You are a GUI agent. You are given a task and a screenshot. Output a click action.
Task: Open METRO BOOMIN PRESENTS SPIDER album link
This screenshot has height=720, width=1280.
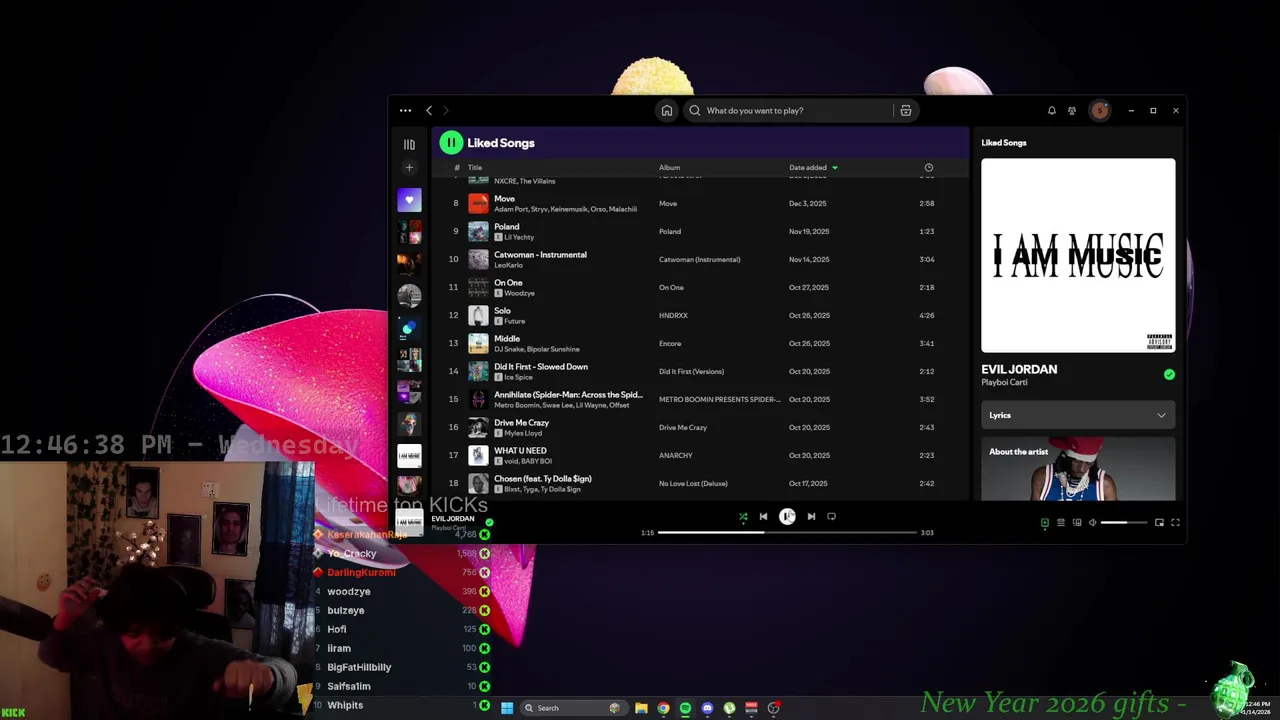pyautogui.click(x=719, y=399)
